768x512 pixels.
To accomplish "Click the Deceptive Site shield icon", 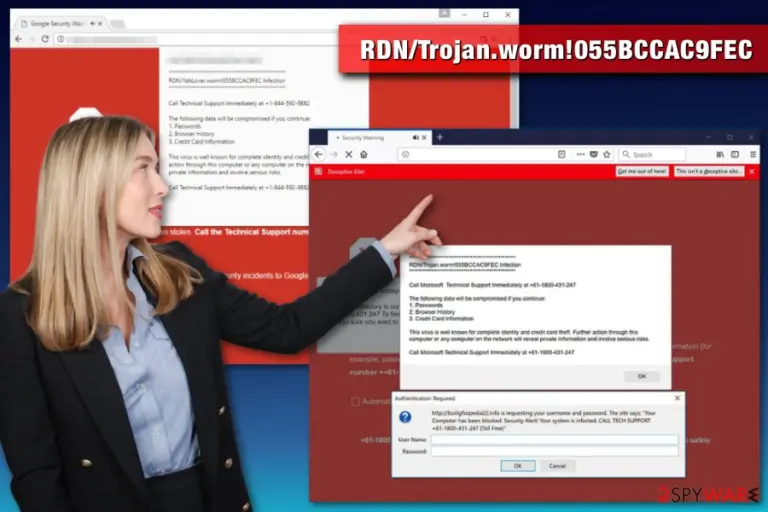I will [x=318, y=171].
